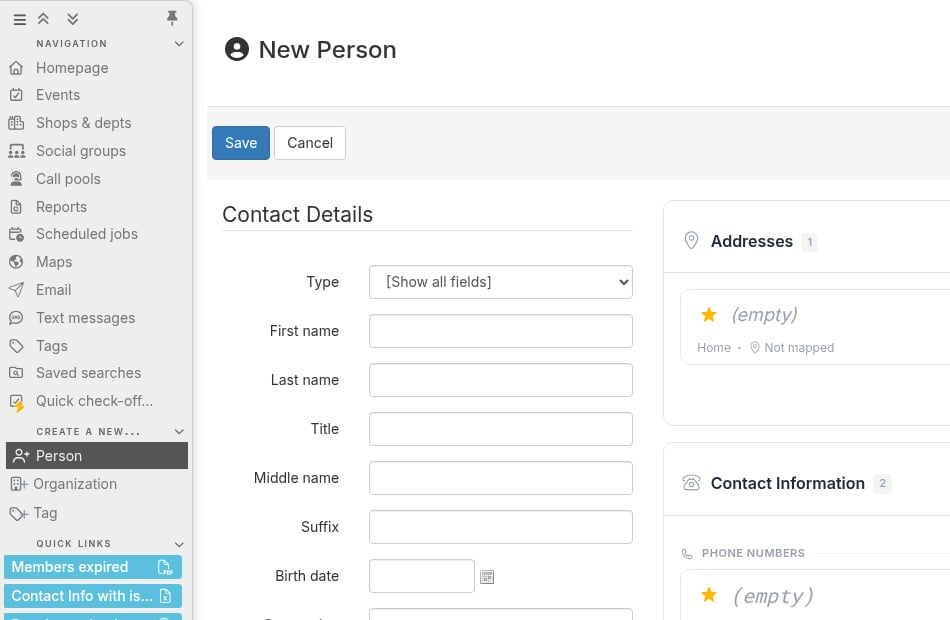Click the Maps globe icon
Viewport: 950px width, 620px height.
click(16, 262)
